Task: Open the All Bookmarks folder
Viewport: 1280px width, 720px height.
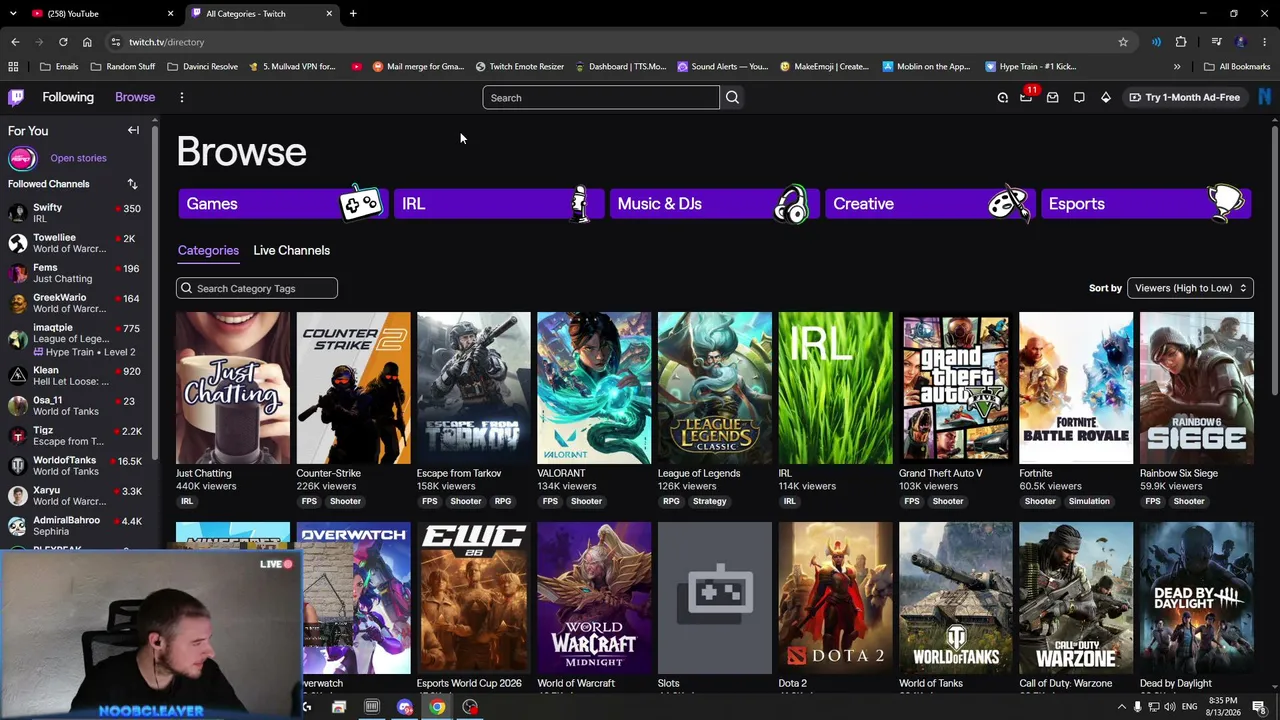Action: point(1237,67)
